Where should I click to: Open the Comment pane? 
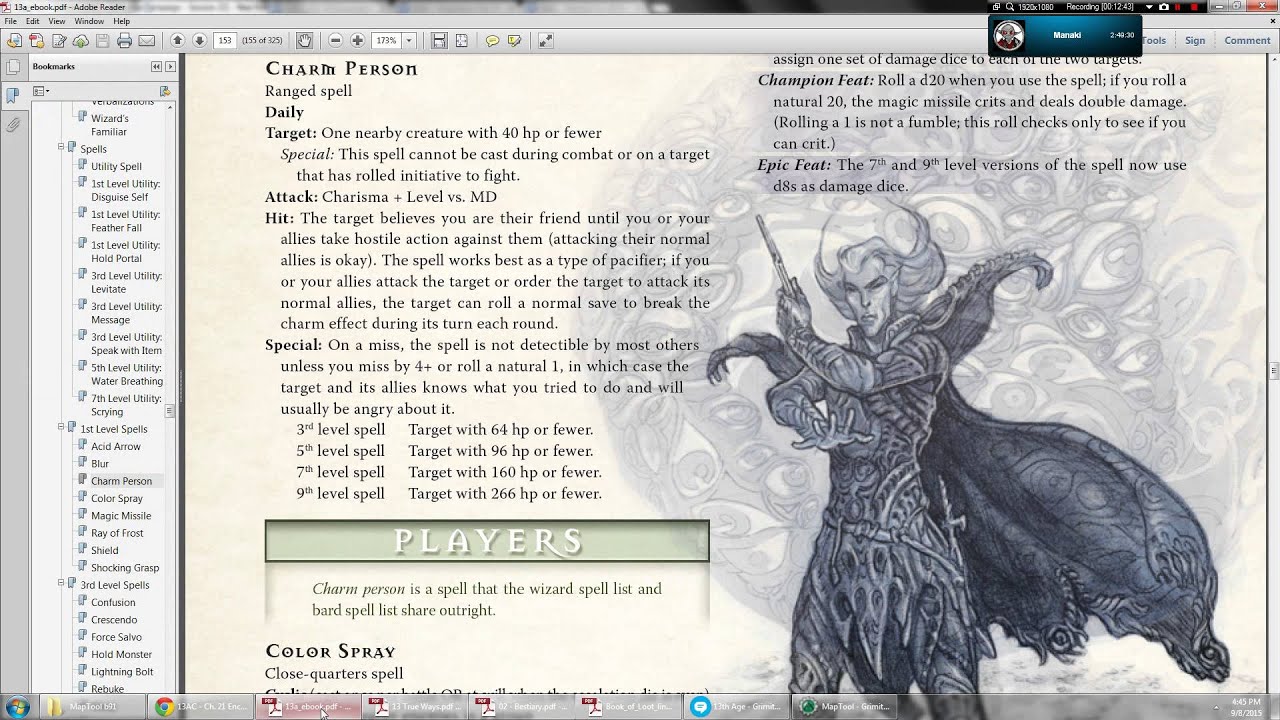(1247, 41)
